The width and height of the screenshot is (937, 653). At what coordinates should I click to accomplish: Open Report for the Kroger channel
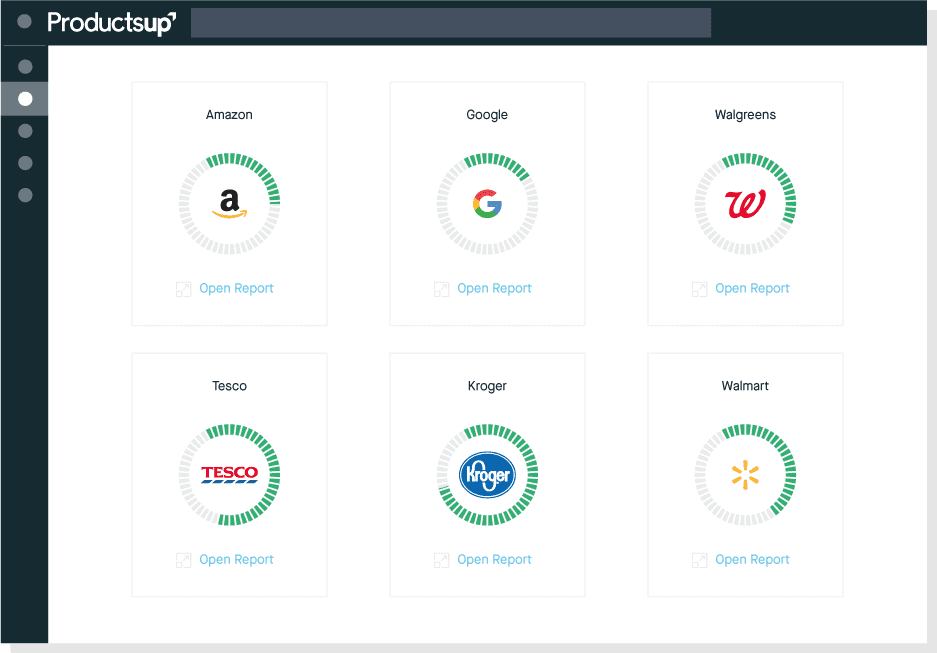(494, 559)
